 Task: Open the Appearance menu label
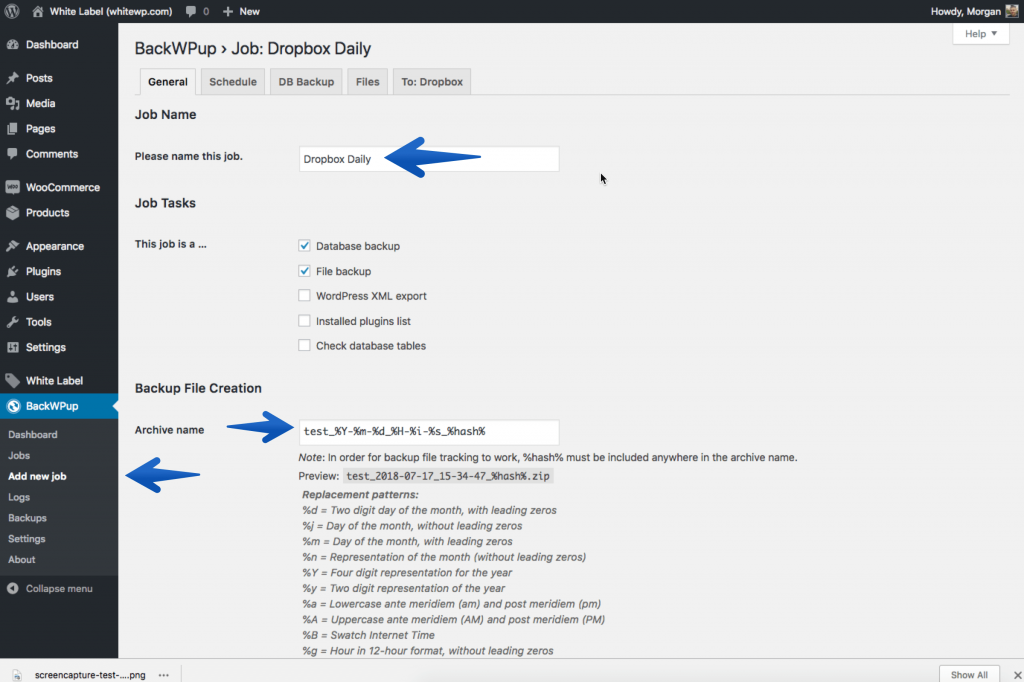[55, 246]
